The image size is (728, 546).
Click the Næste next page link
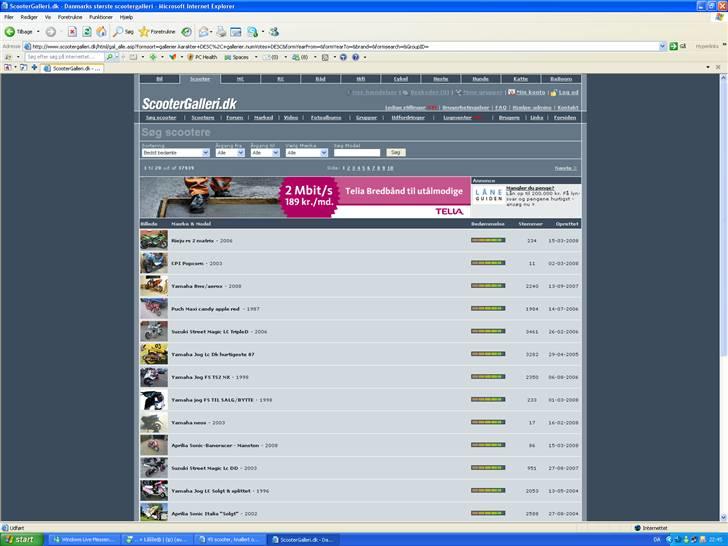click(x=565, y=168)
